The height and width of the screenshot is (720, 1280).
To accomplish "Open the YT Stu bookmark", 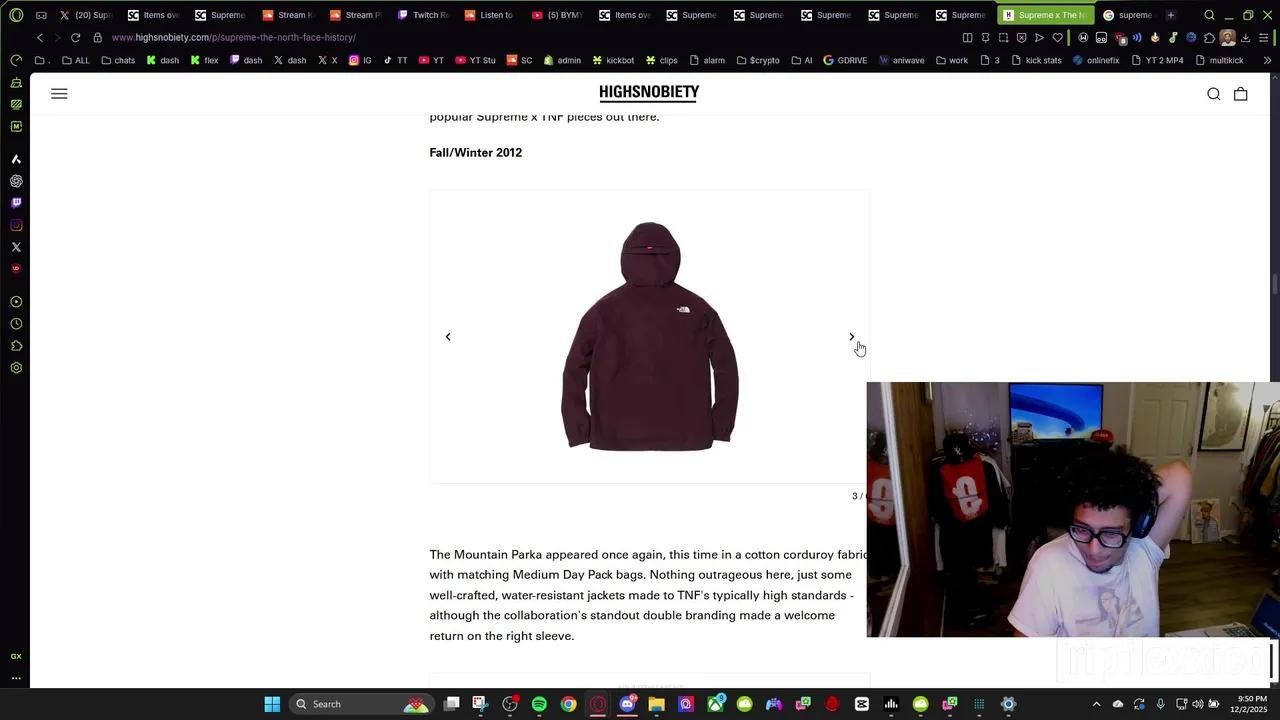I will [x=475, y=60].
